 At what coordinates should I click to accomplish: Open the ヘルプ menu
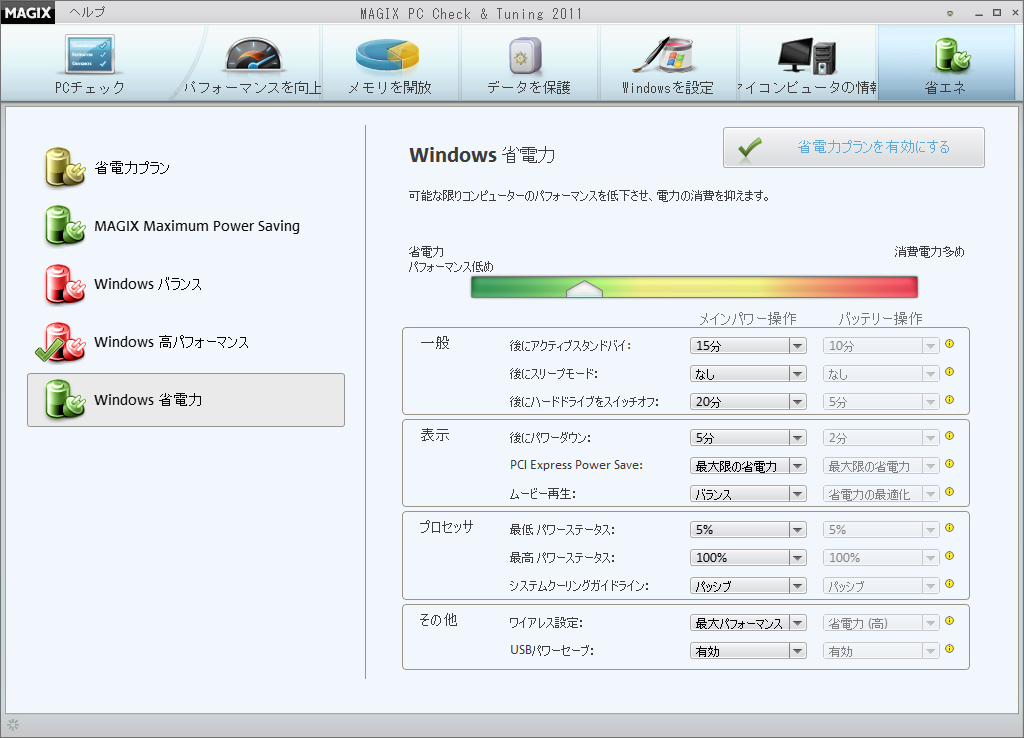(x=87, y=12)
